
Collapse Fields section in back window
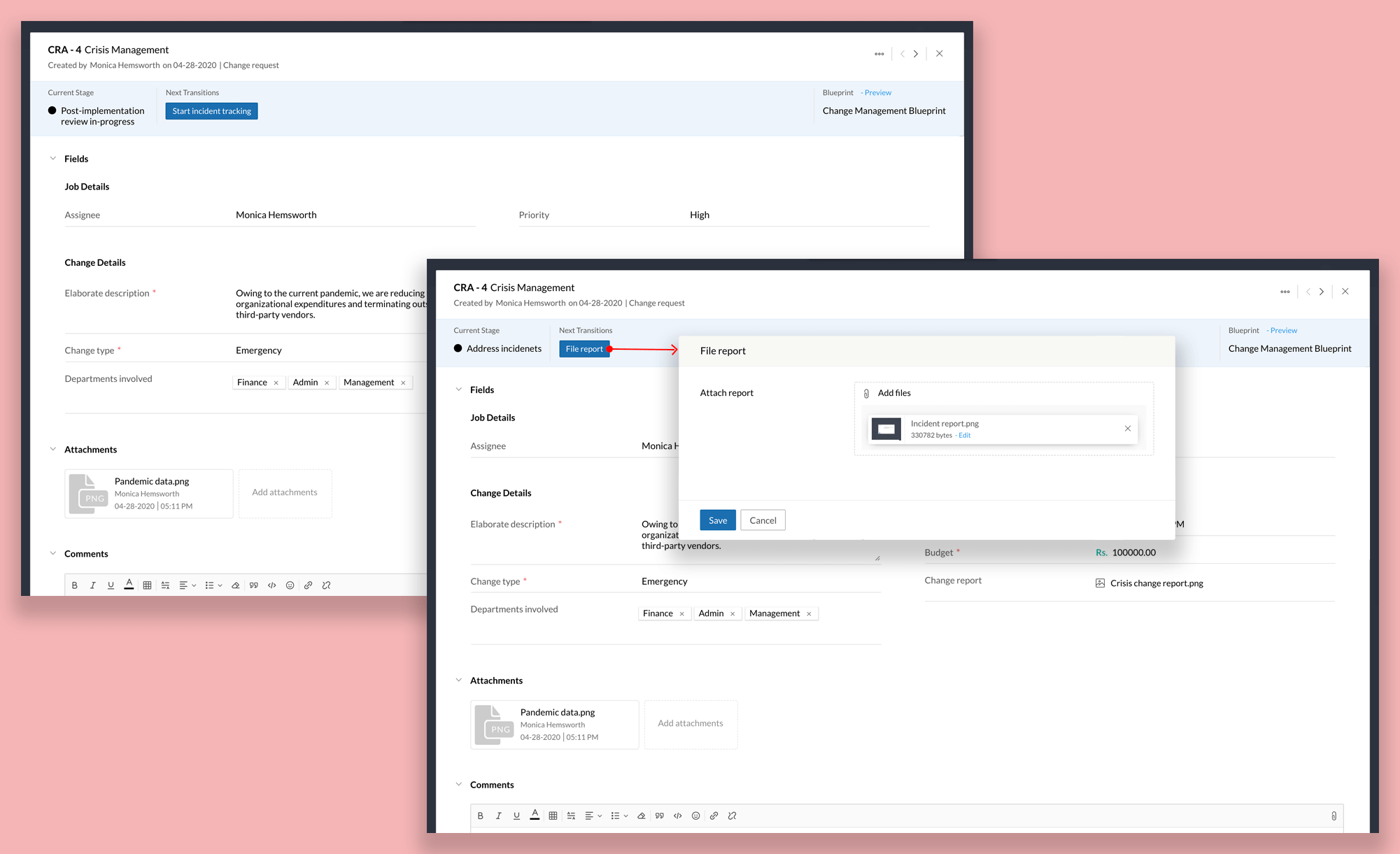pos(53,159)
